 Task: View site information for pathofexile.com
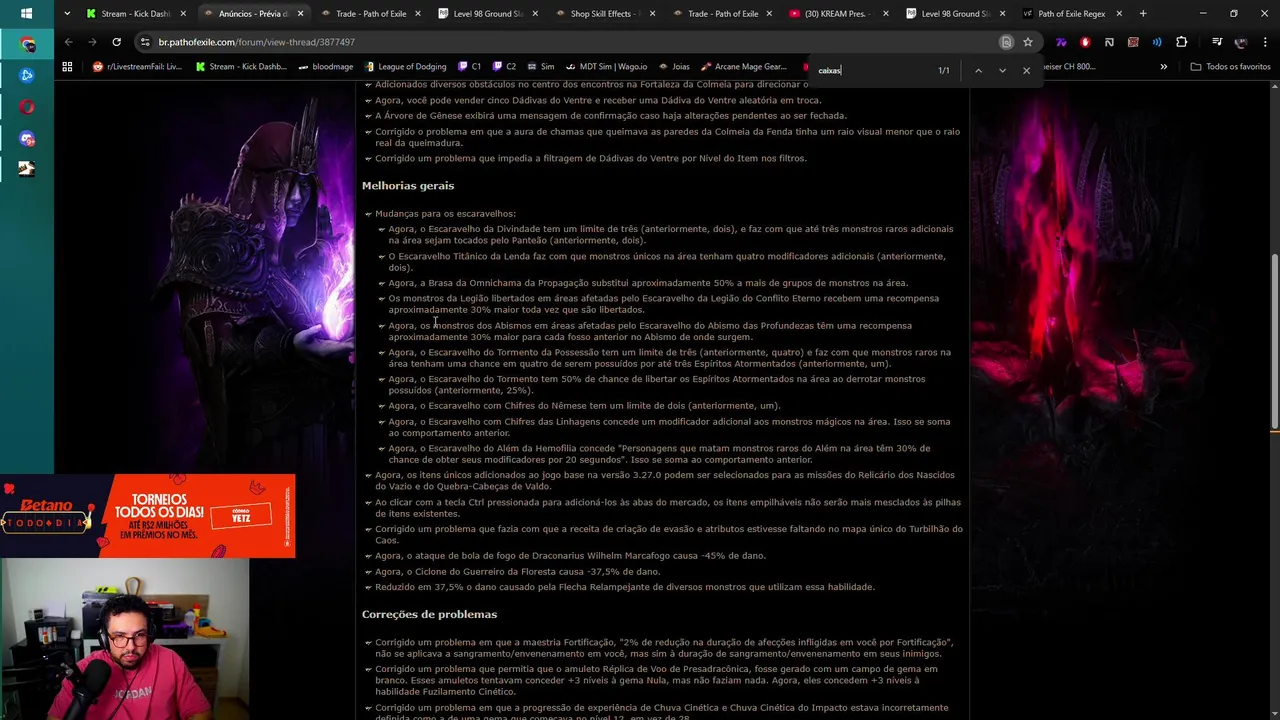pos(146,42)
